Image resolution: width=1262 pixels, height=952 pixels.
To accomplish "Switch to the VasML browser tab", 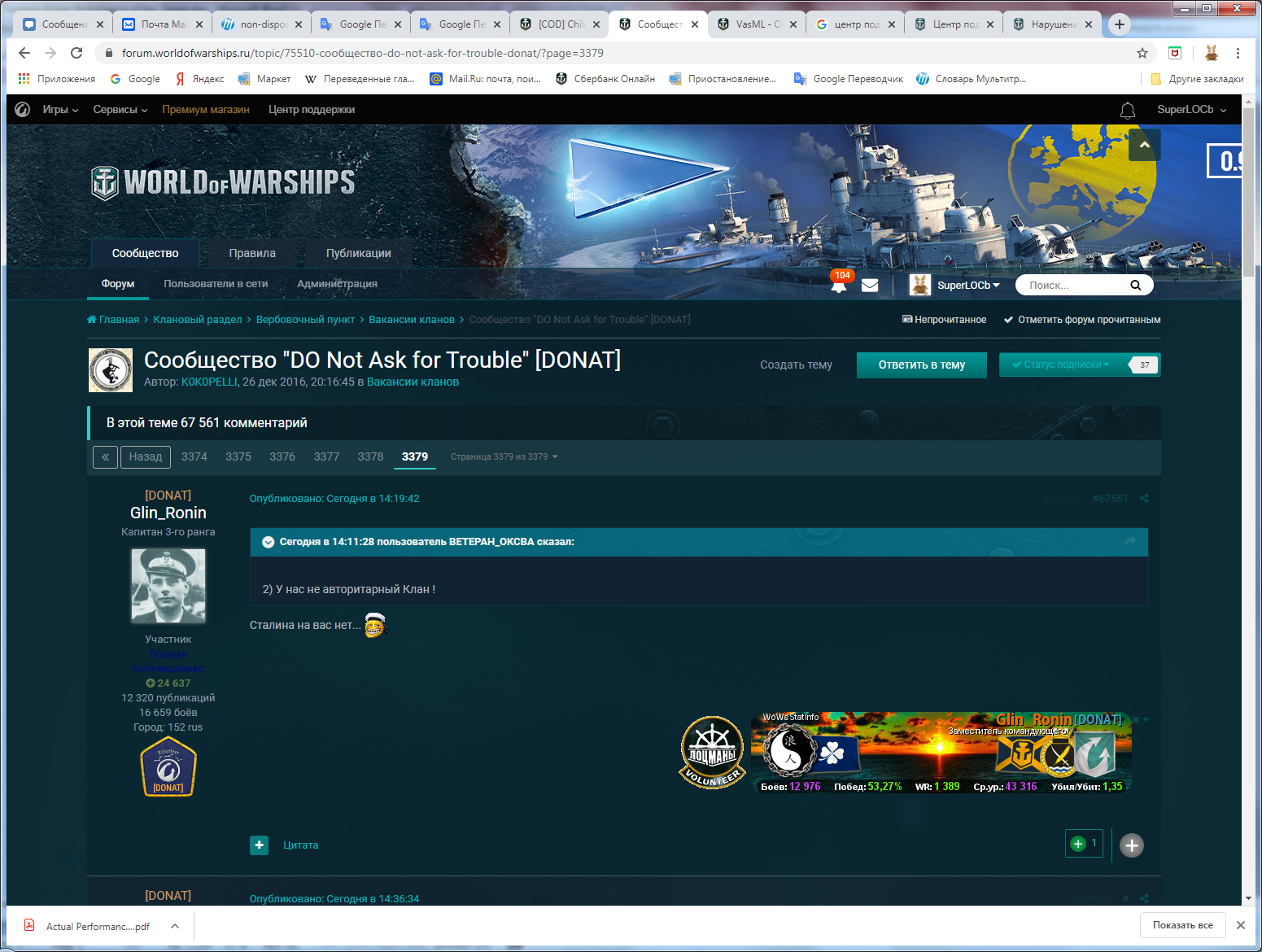I will [757, 24].
